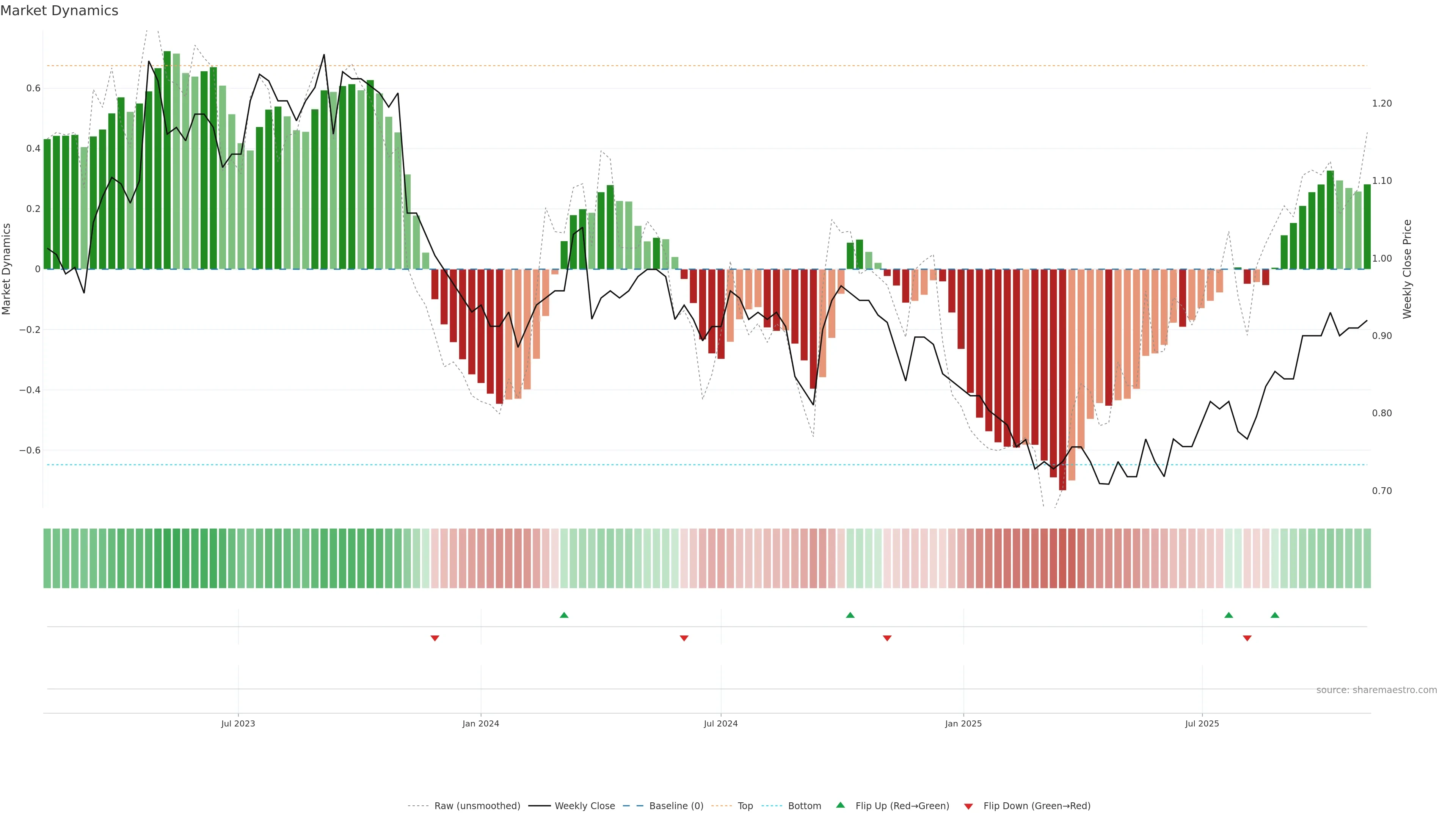This screenshot has width=1456, height=819.
Task: Toggle the Top legend entry
Action: coord(745,806)
